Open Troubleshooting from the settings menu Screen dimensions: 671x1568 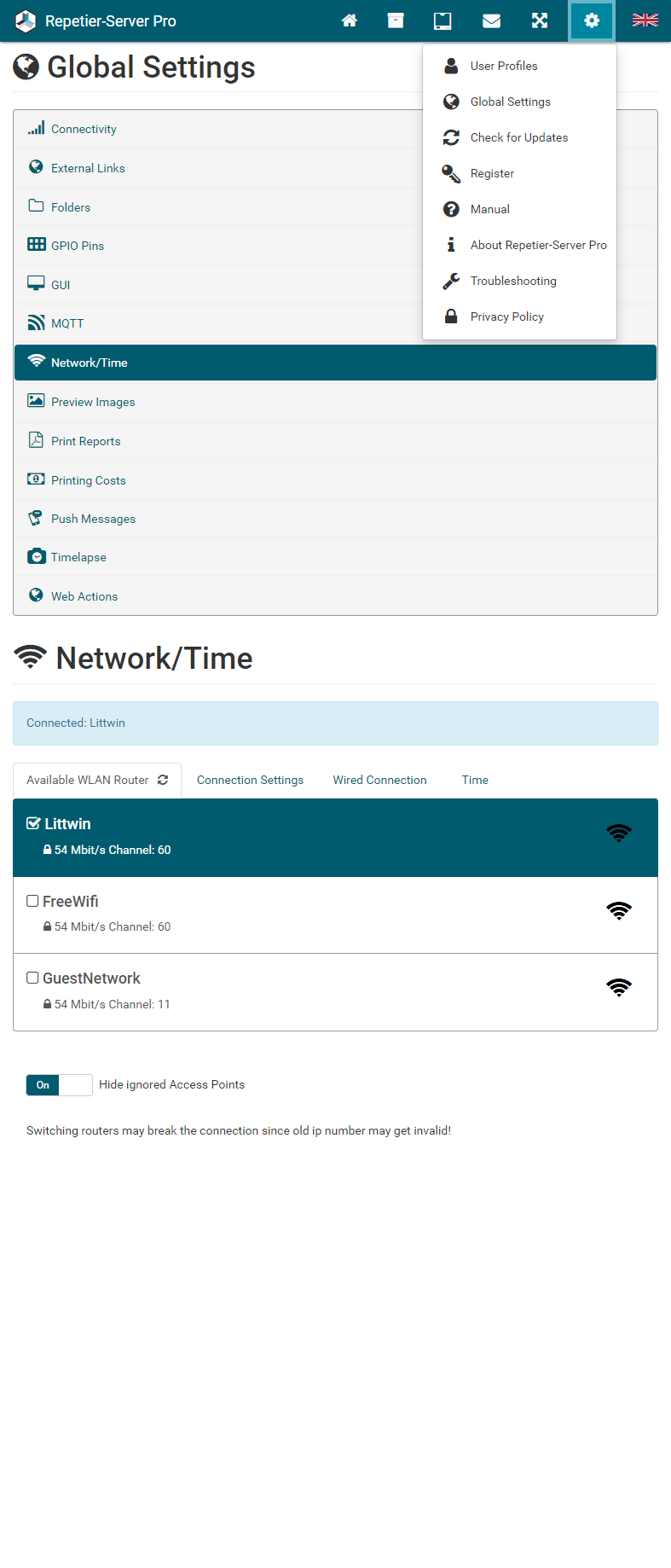point(512,281)
